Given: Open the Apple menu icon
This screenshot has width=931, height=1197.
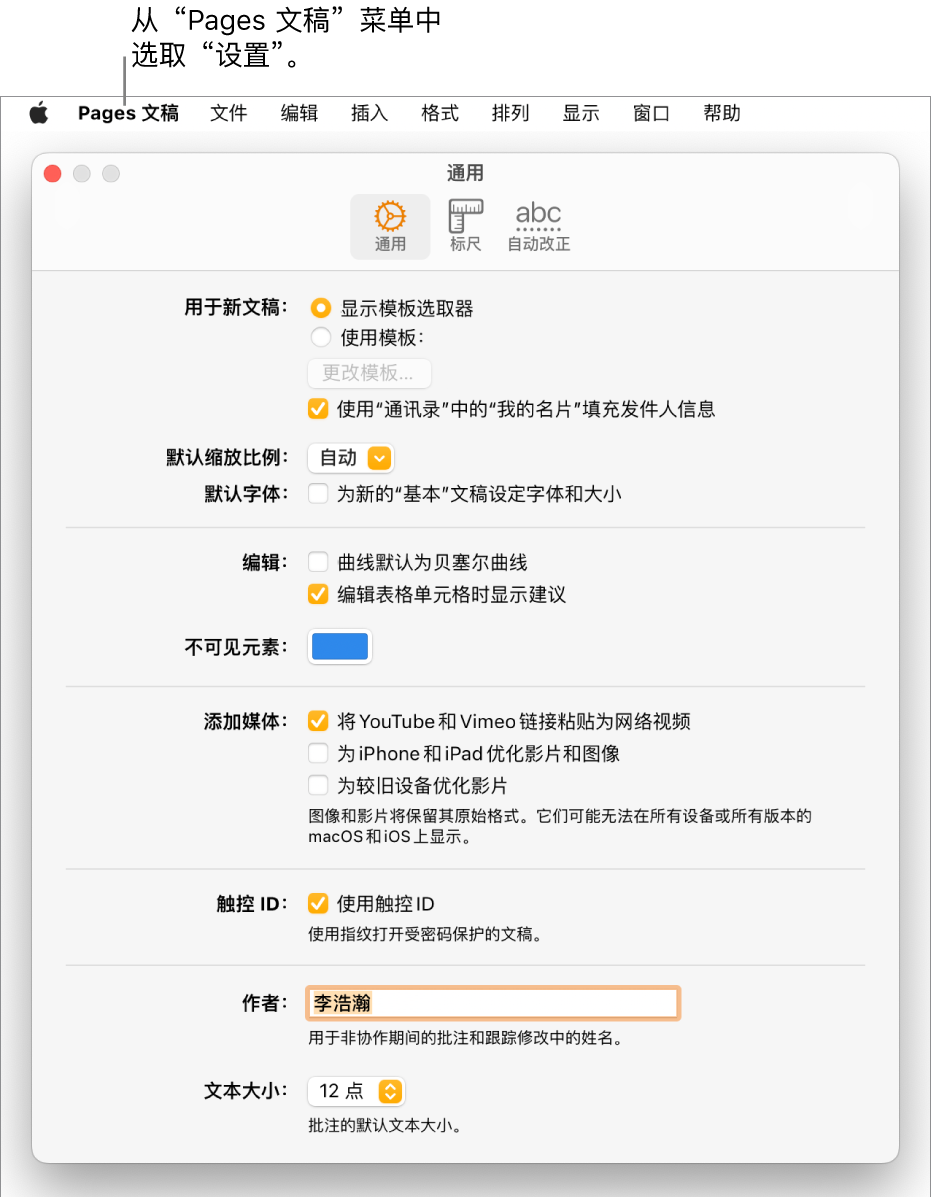Looking at the screenshot, I should [x=39, y=113].
